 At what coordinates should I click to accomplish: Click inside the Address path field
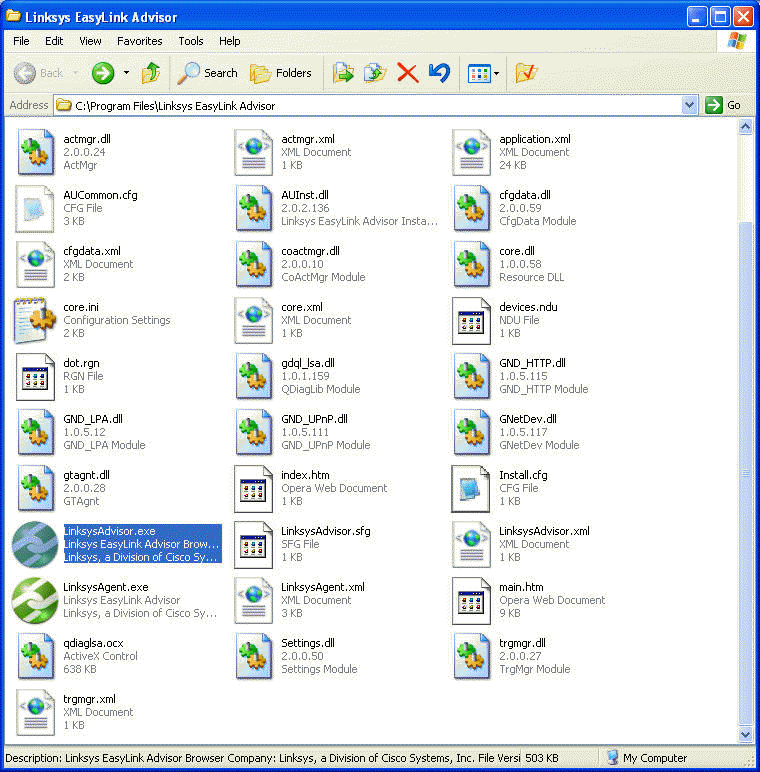370,105
